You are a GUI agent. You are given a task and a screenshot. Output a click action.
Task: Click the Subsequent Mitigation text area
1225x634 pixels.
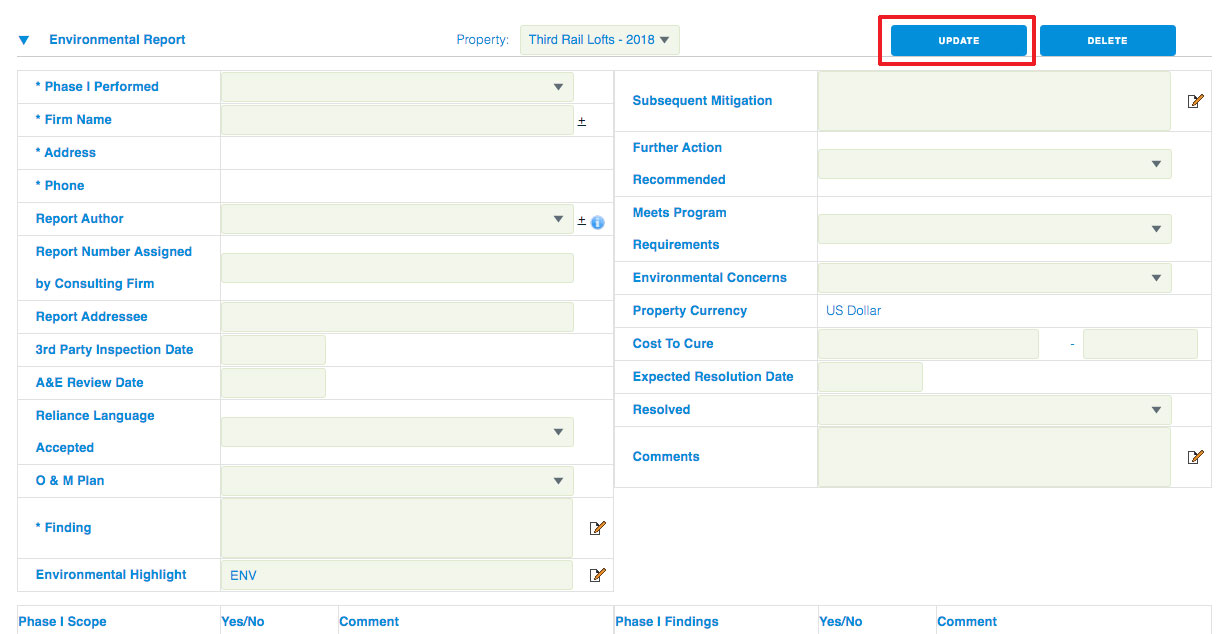[x=994, y=101]
